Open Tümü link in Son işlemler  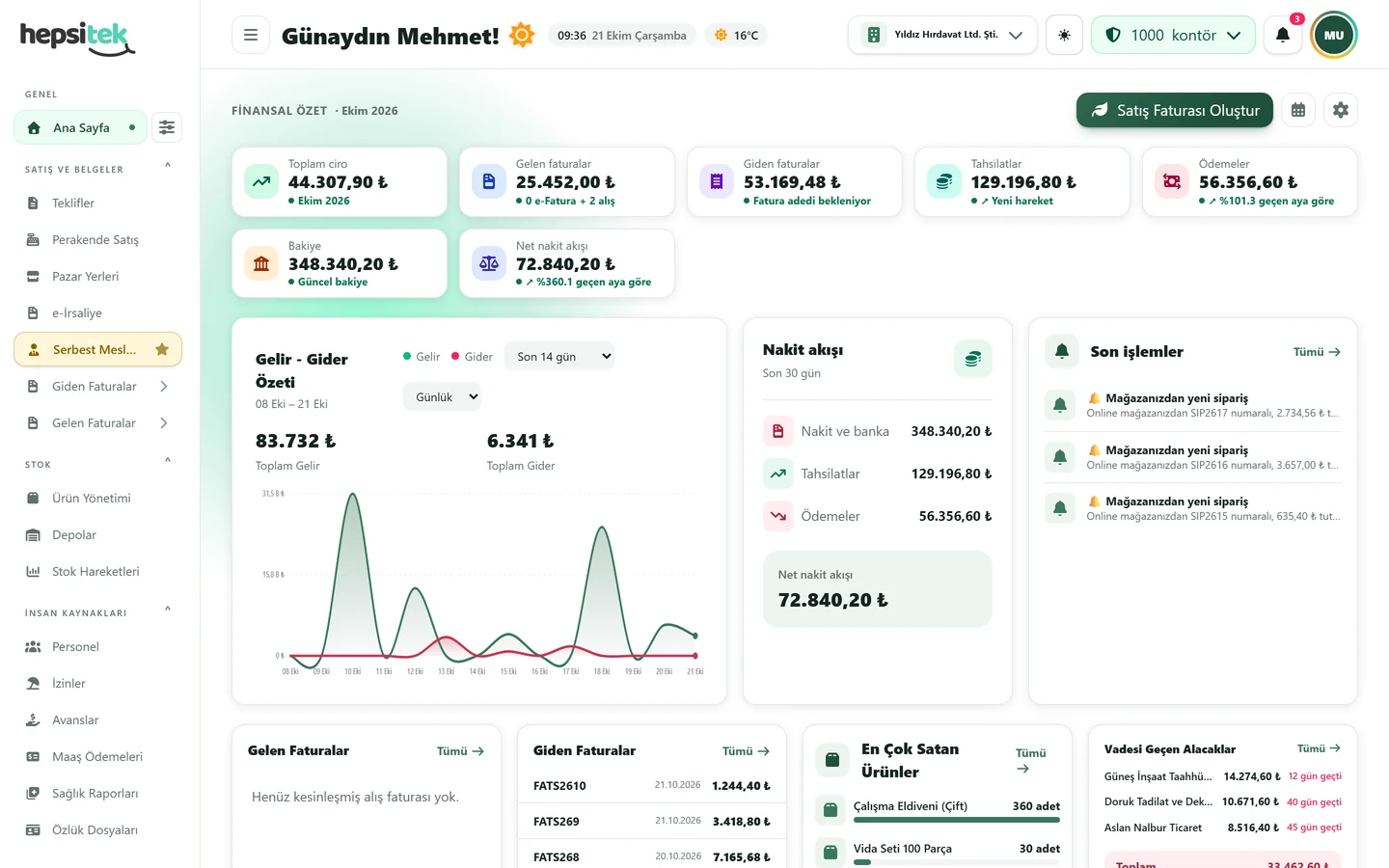[x=1317, y=352]
